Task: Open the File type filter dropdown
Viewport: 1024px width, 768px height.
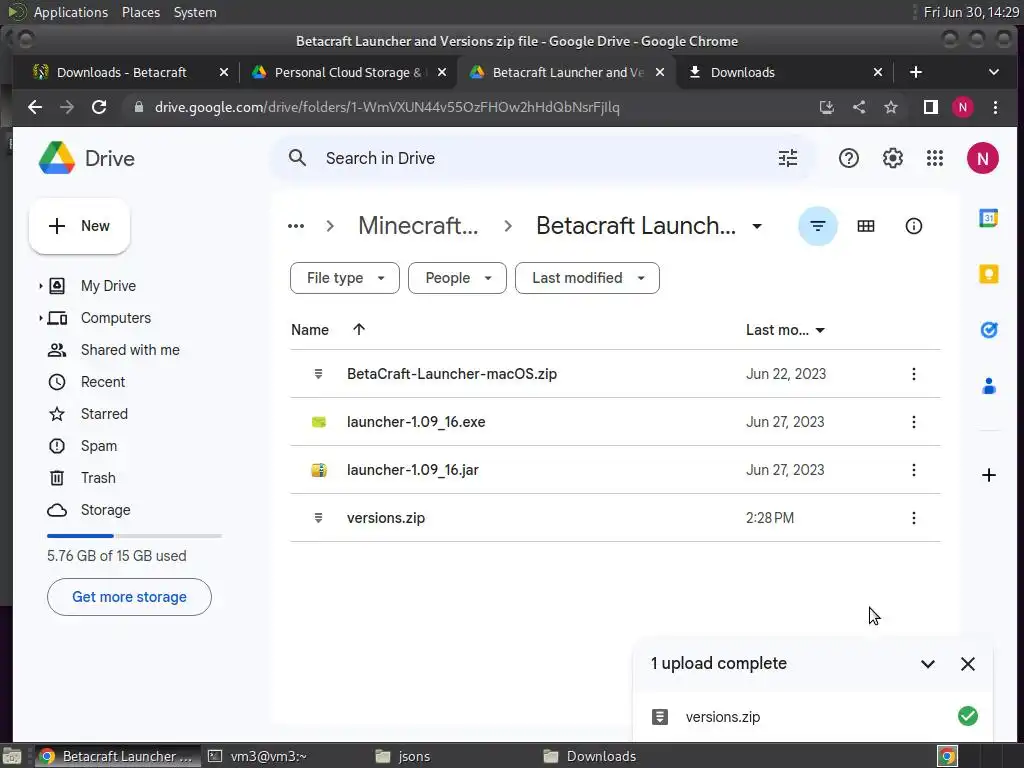Action: [x=344, y=278]
